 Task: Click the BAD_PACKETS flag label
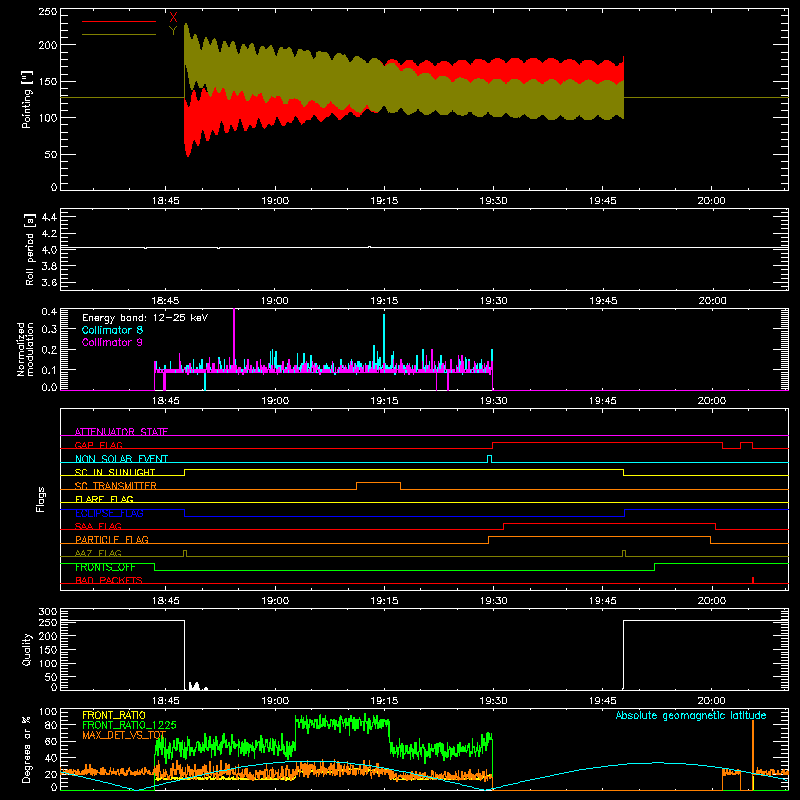point(109,580)
